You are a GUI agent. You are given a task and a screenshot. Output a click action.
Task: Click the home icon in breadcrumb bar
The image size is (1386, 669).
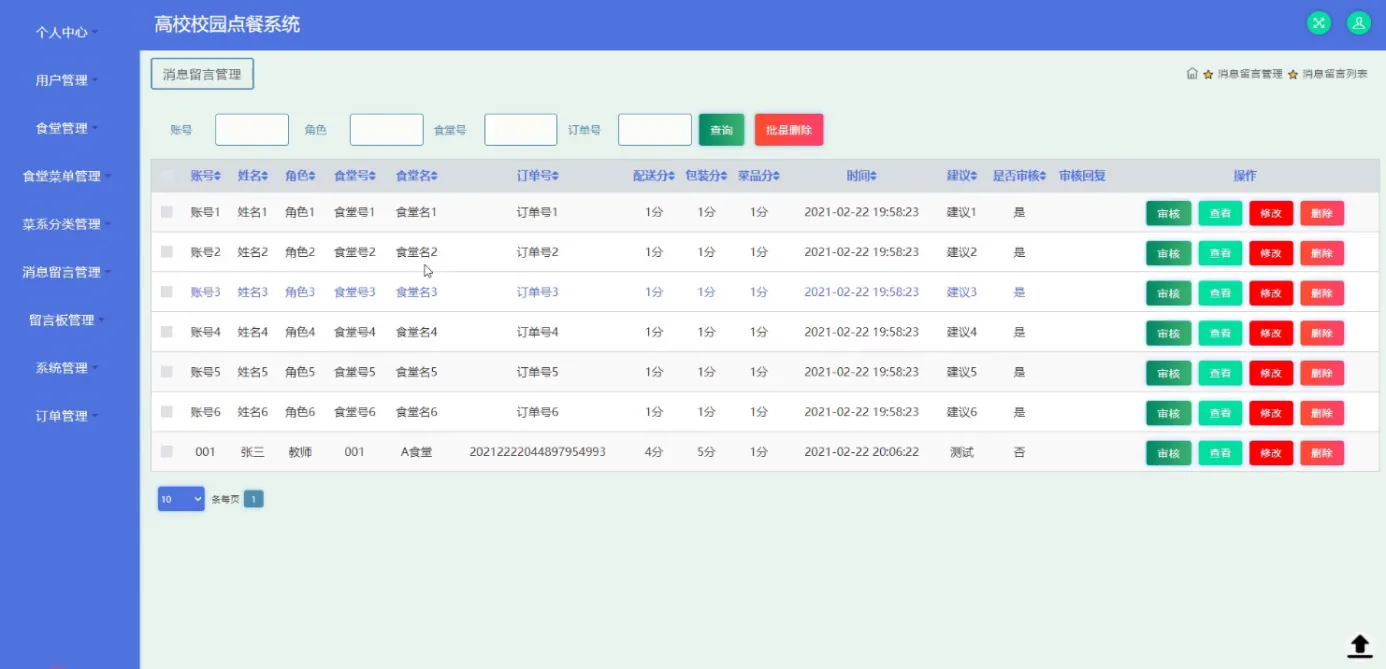coord(1191,73)
